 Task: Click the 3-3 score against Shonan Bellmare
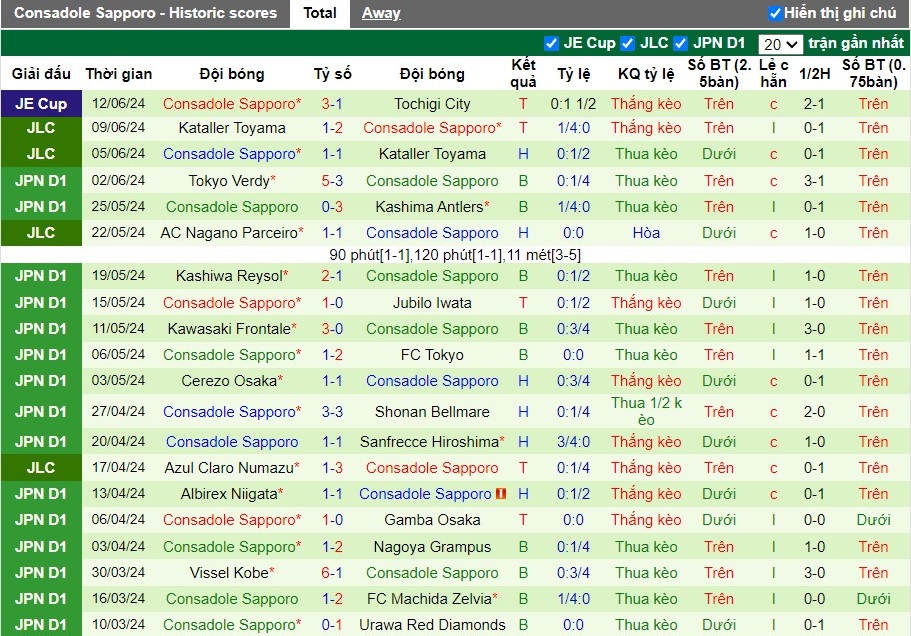(332, 412)
